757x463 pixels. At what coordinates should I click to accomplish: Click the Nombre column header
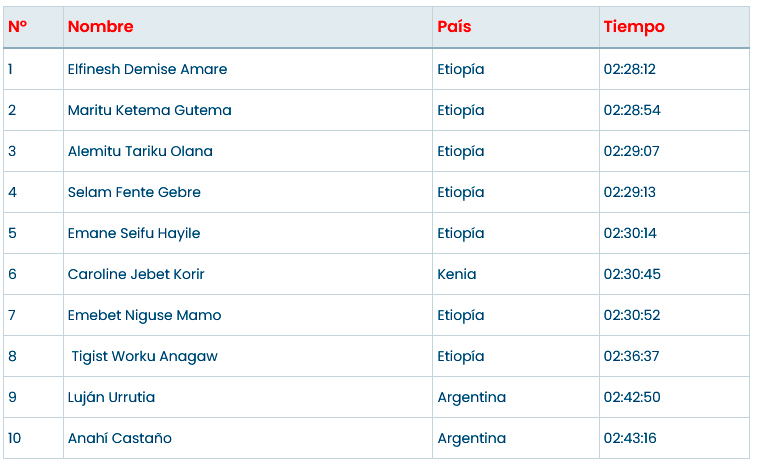100,27
